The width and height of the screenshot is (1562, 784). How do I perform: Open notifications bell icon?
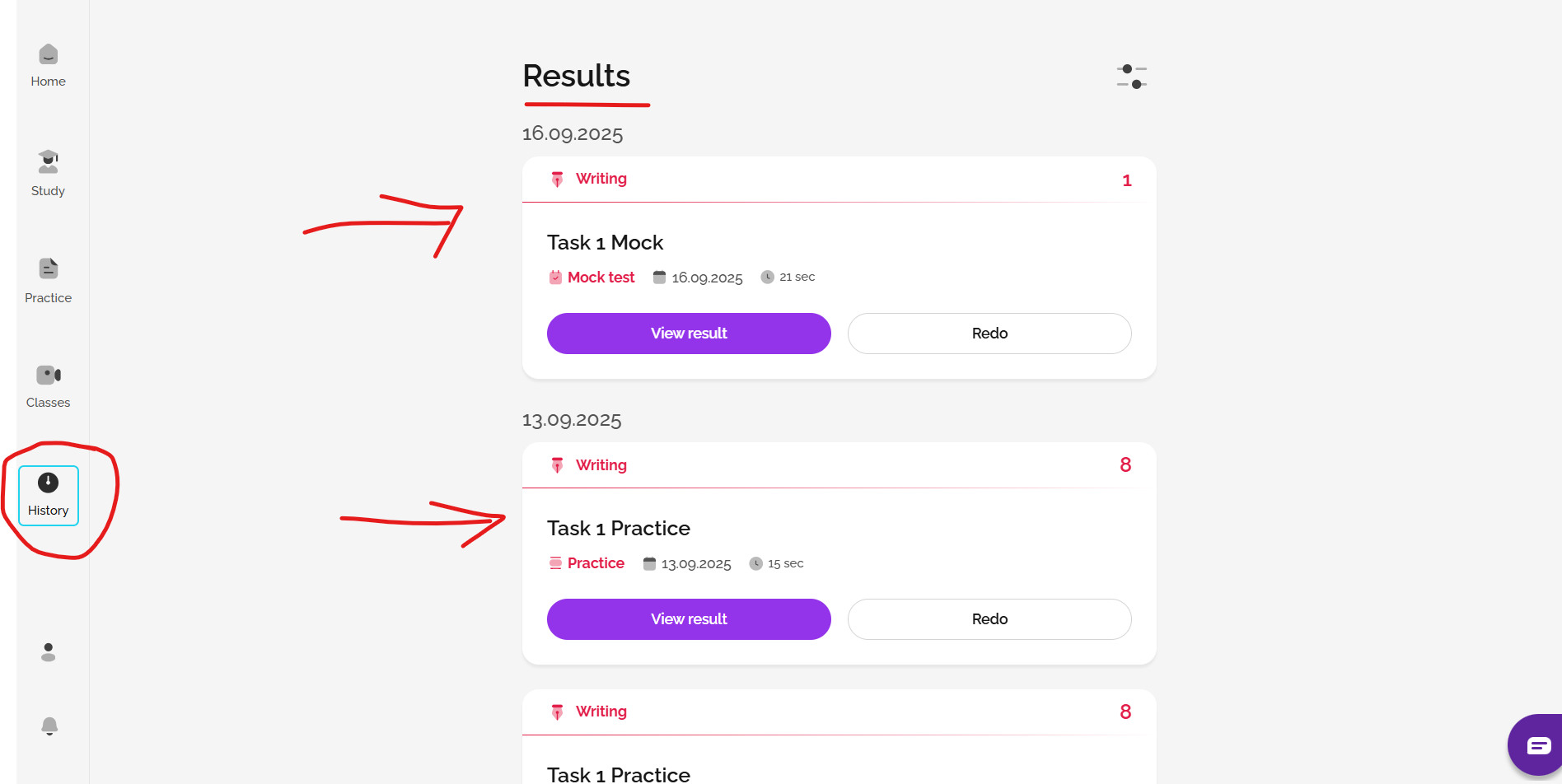click(49, 726)
